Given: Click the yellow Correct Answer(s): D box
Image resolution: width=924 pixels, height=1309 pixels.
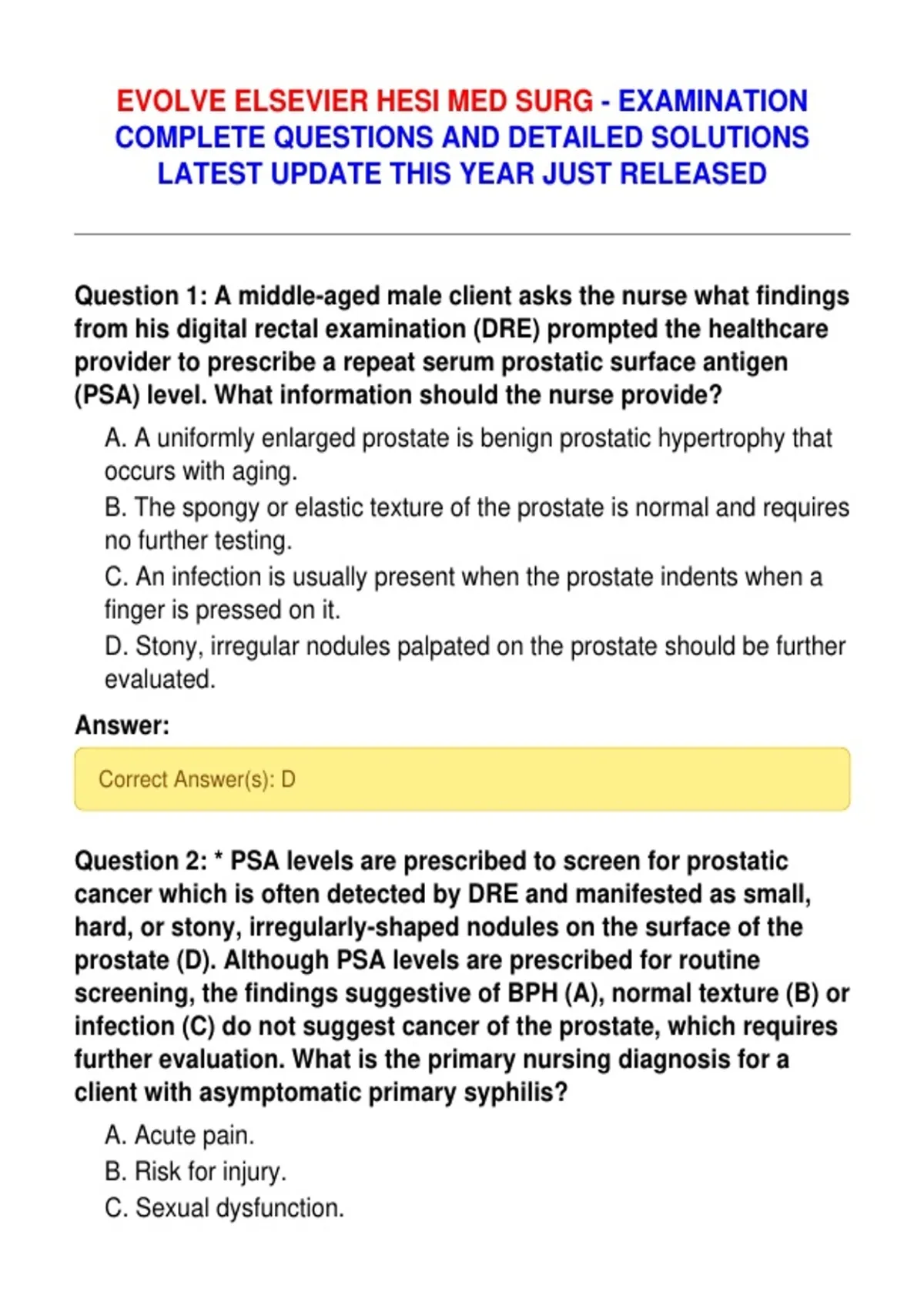Looking at the screenshot, I should [x=462, y=779].
